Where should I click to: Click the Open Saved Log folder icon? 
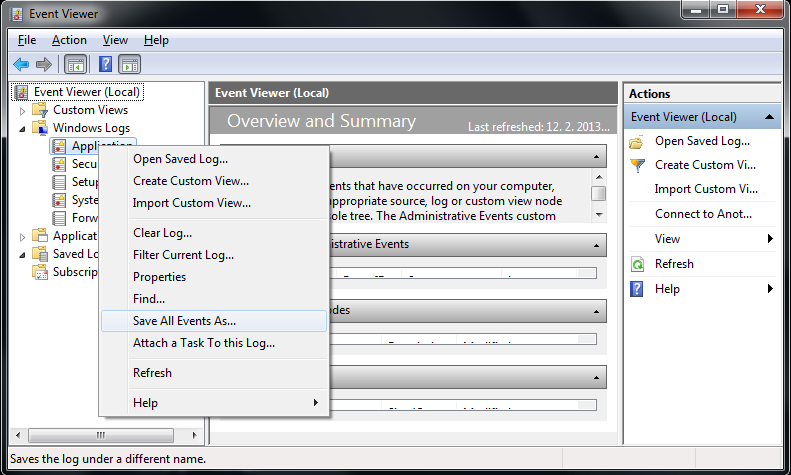click(637, 141)
